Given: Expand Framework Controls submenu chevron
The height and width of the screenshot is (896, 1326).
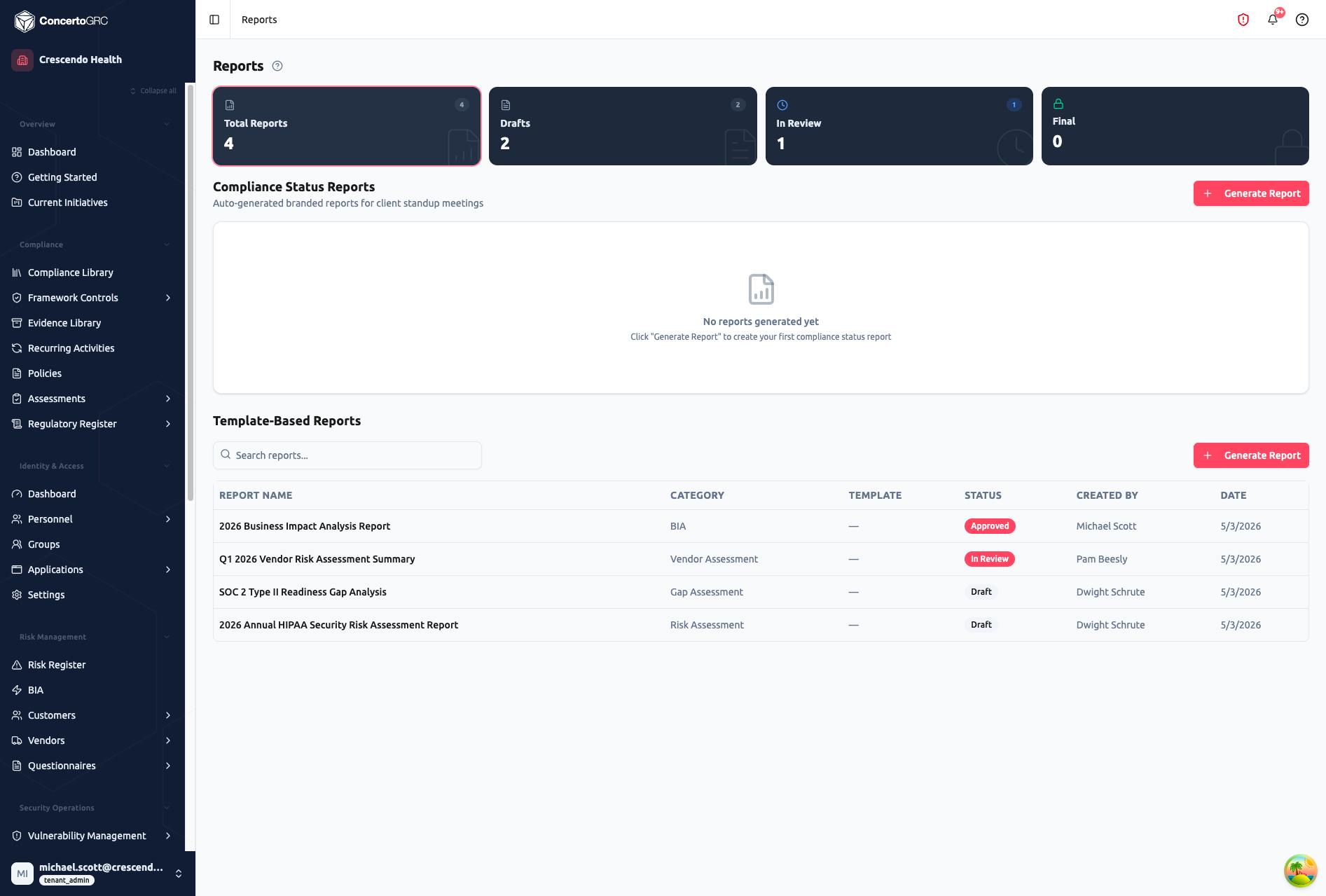Looking at the screenshot, I should tap(168, 298).
